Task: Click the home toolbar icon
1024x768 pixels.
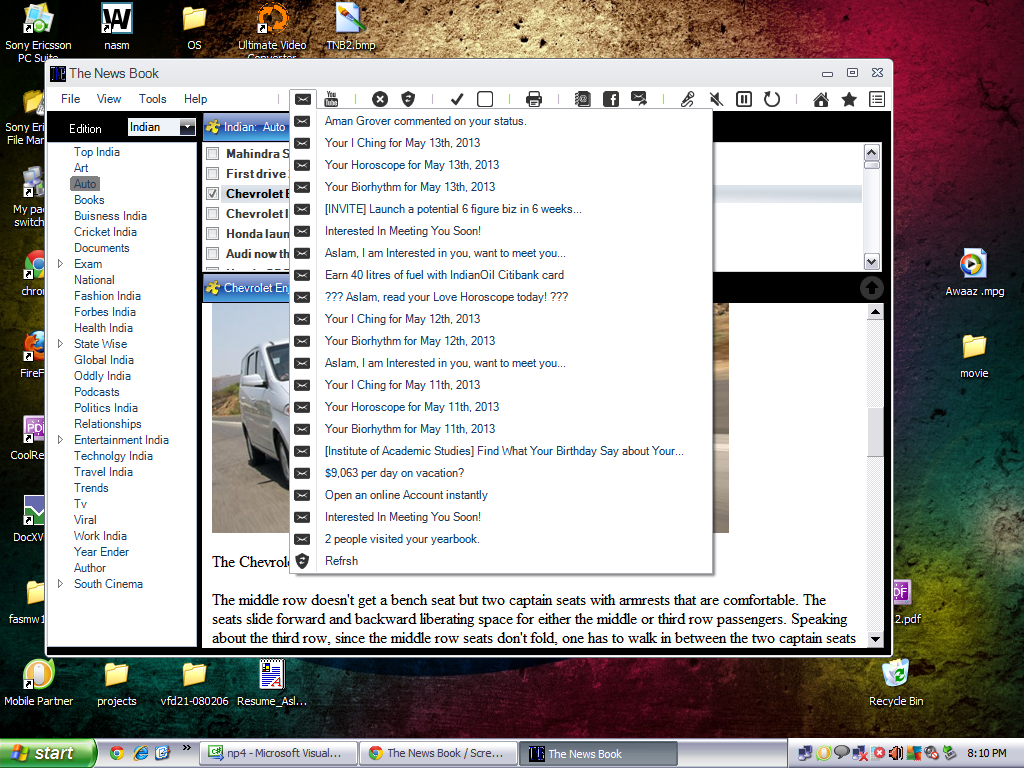Action: (821, 99)
